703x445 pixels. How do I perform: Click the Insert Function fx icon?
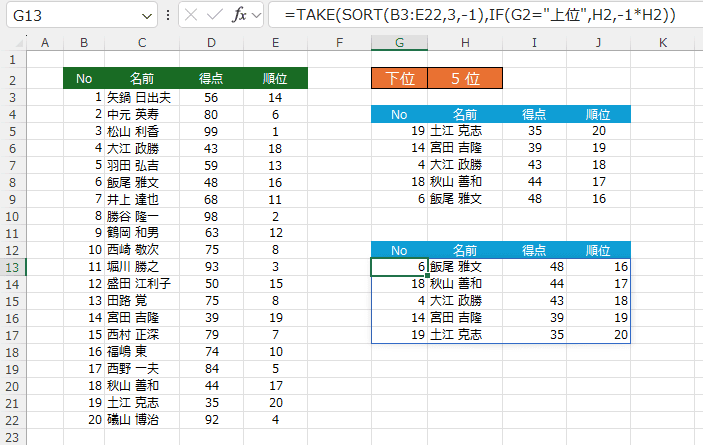[x=239, y=15]
